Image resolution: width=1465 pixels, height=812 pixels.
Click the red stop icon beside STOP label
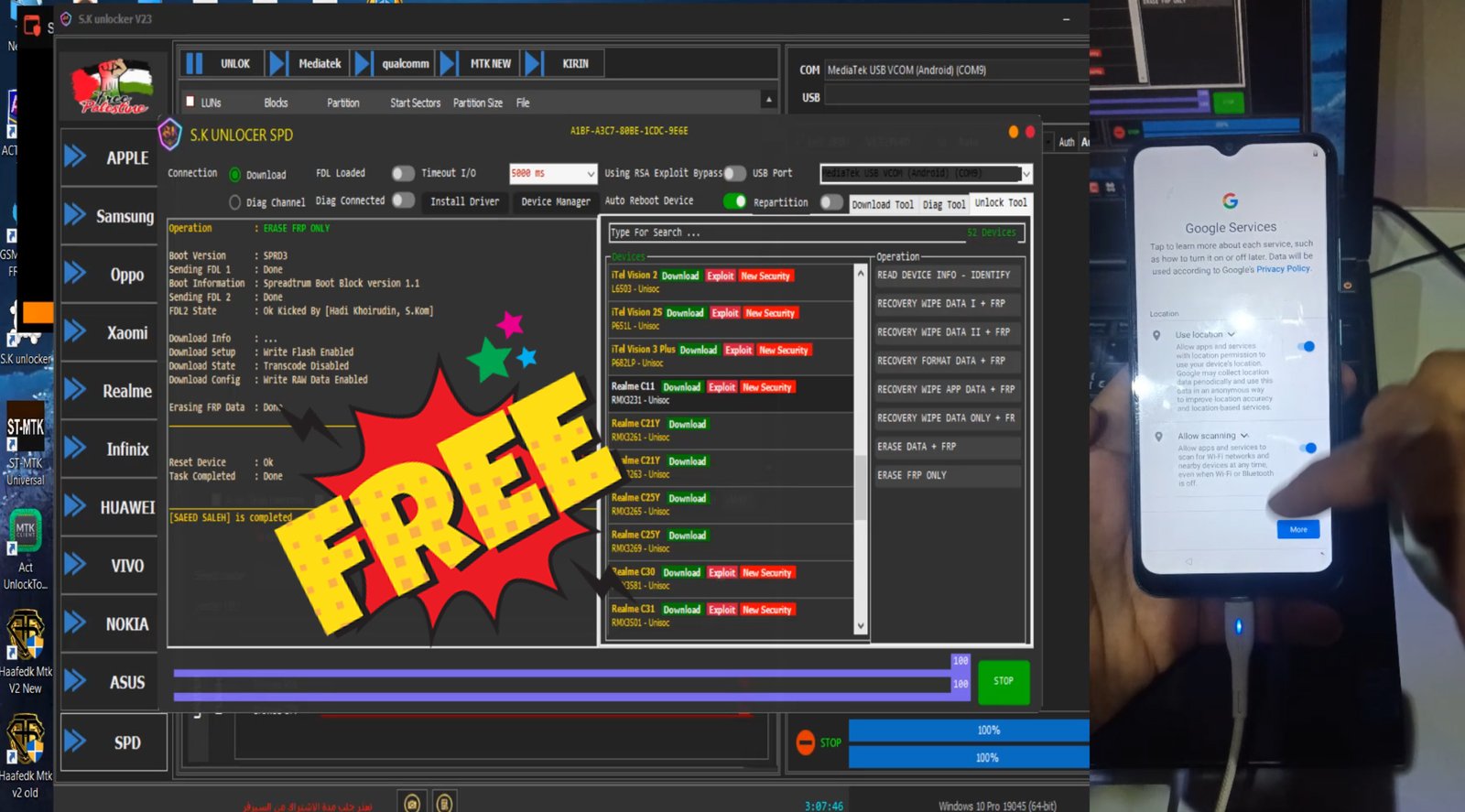[806, 742]
